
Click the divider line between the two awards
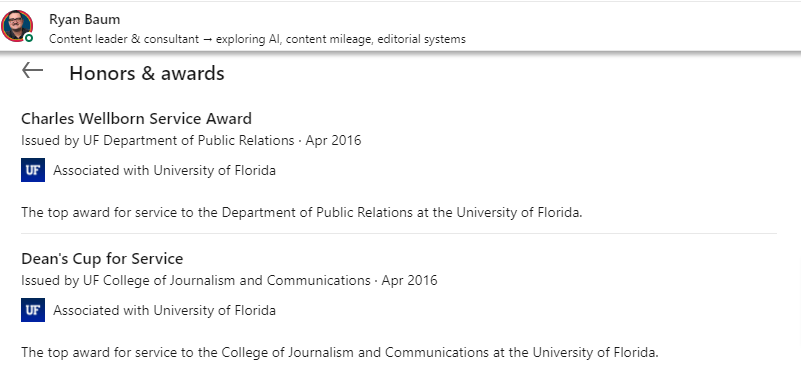pos(399,234)
